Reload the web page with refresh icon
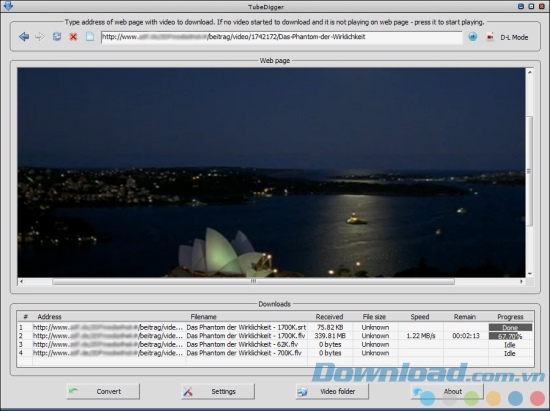The width and height of the screenshot is (550, 411). [x=57, y=36]
